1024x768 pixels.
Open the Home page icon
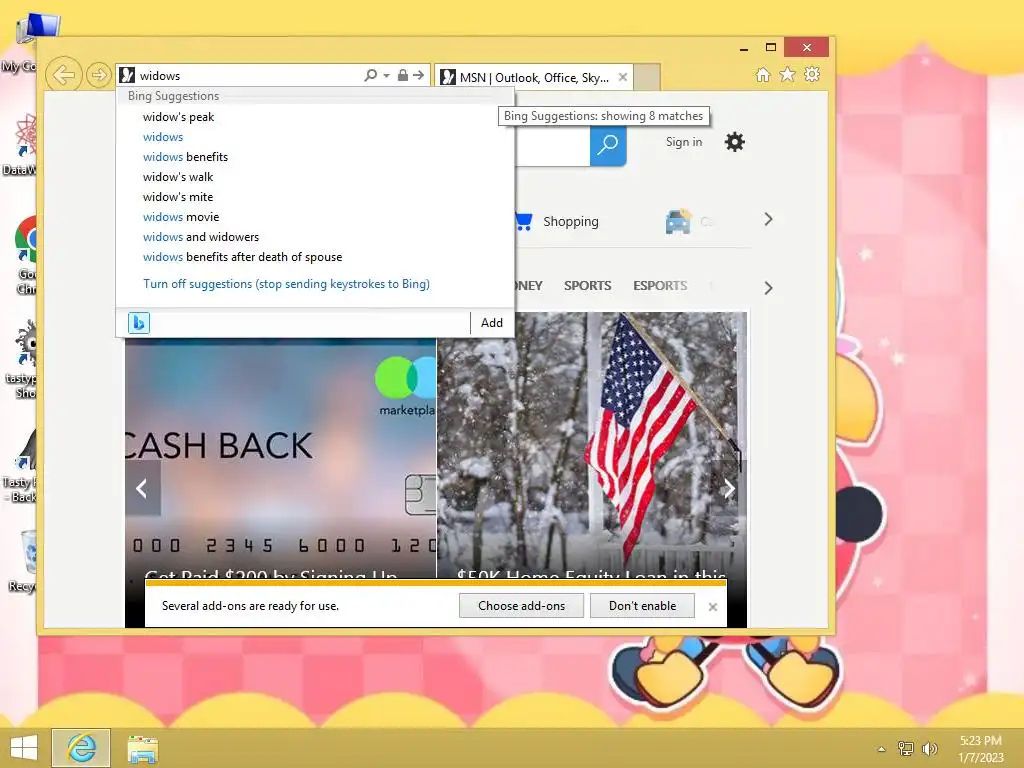coord(763,74)
